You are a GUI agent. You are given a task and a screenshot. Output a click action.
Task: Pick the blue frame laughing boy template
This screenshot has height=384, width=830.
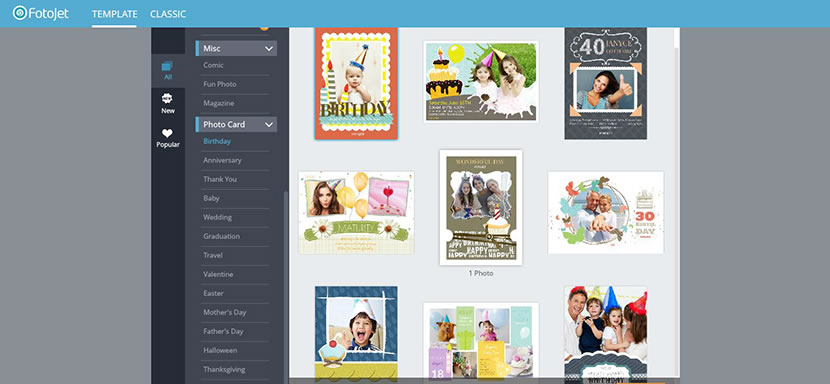click(x=356, y=334)
